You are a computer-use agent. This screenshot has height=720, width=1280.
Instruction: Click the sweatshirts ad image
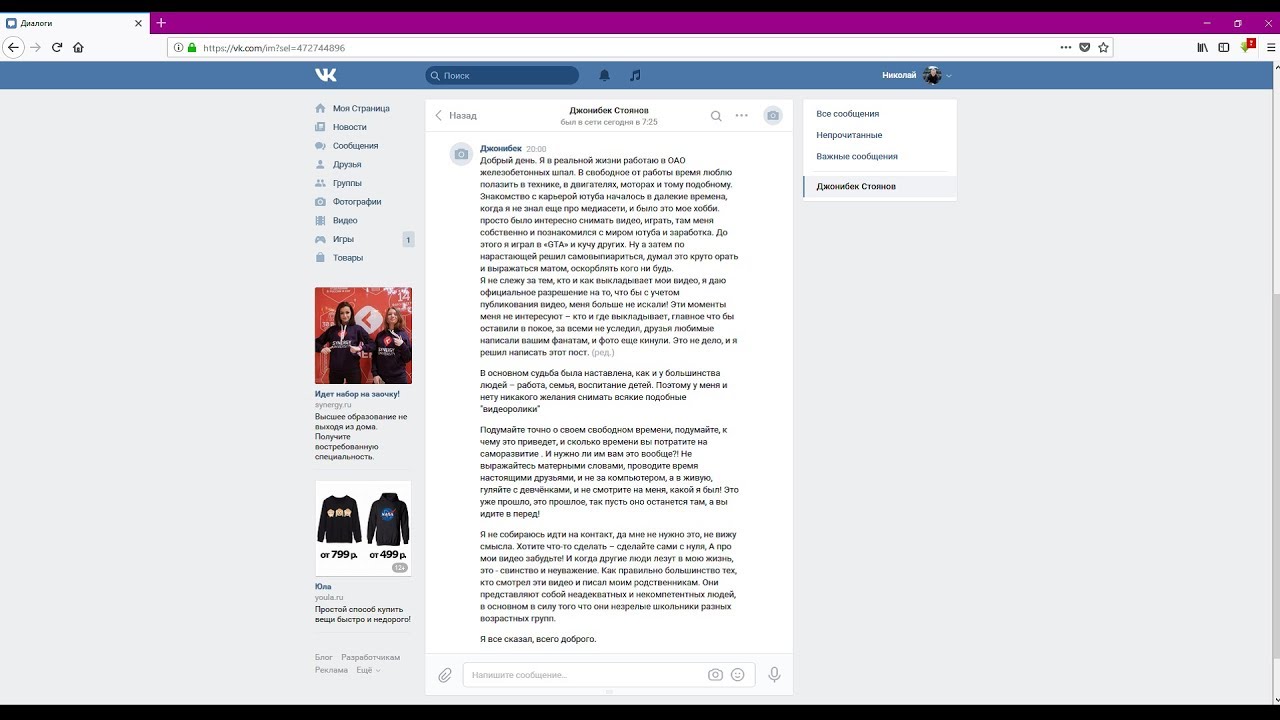(363, 528)
